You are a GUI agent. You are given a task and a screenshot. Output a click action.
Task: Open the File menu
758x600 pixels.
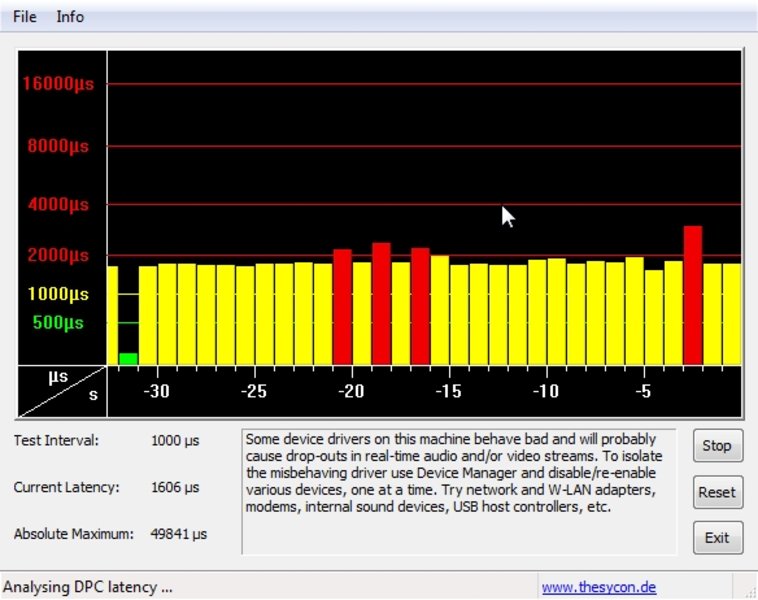coord(24,17)
